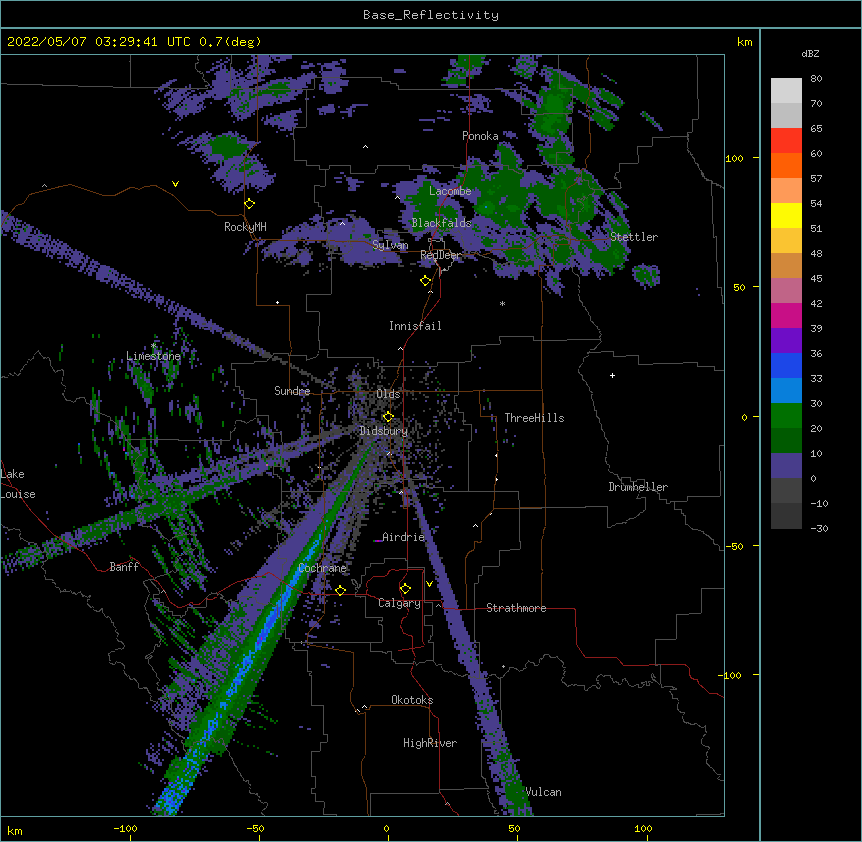The height and width of the screenshot is (842, 862).
Task: Click the 100 tick on the bottom axis
Action: [x=643, y=828]
